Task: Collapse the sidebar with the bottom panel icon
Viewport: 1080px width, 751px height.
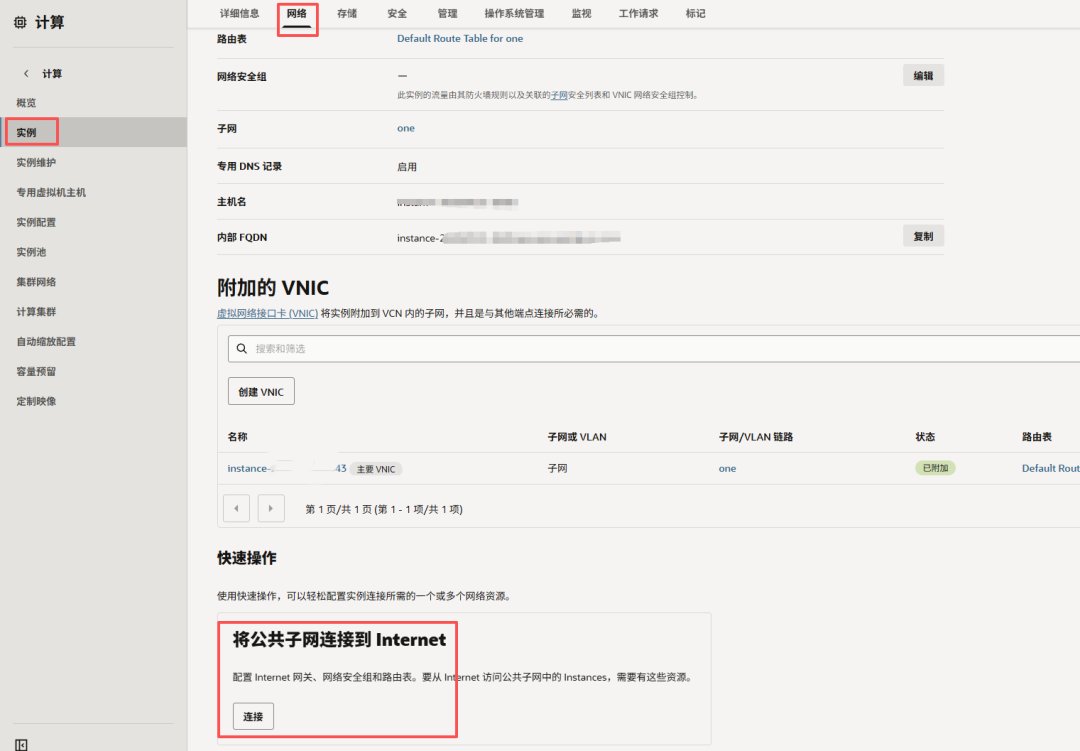Action: 21,745
